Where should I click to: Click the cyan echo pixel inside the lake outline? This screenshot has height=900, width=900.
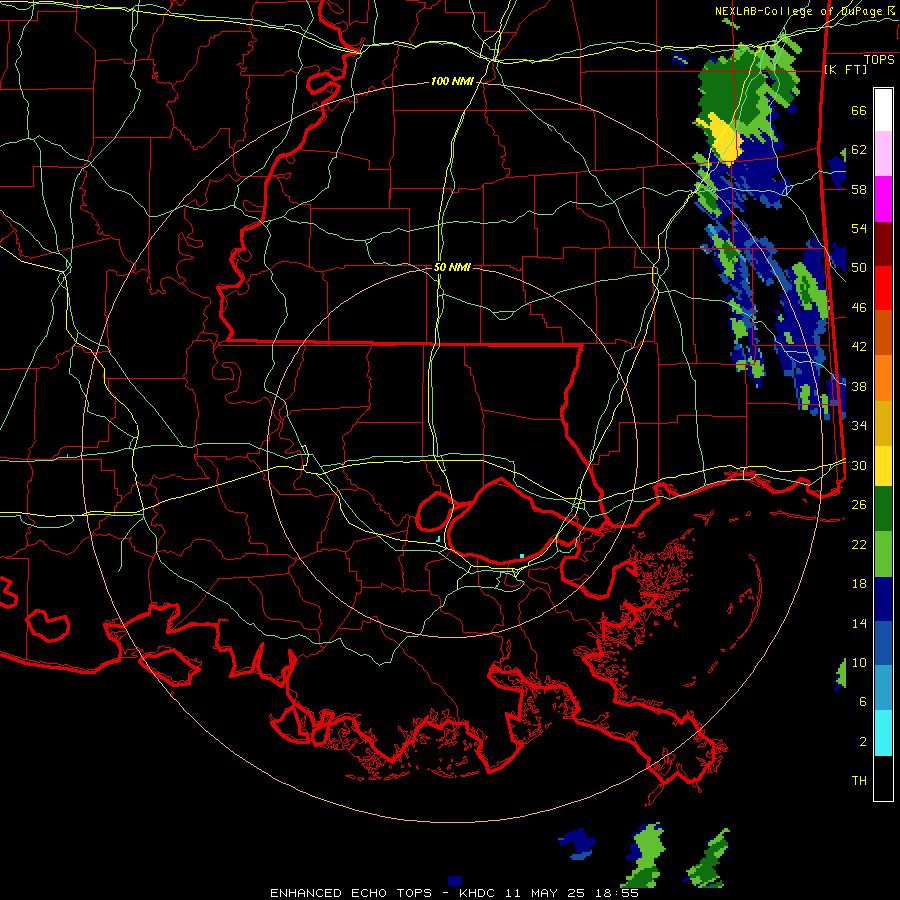[522, 556]
